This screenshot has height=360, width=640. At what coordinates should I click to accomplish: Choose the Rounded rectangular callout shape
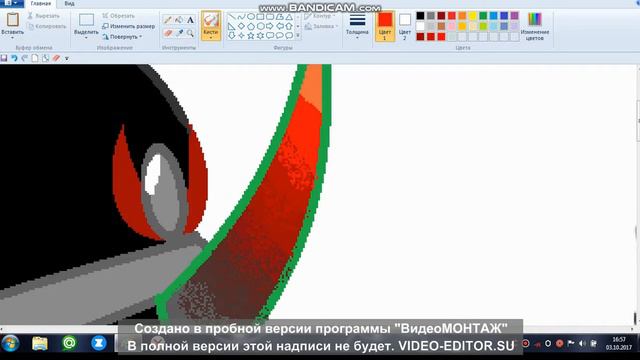coord(270,36)
